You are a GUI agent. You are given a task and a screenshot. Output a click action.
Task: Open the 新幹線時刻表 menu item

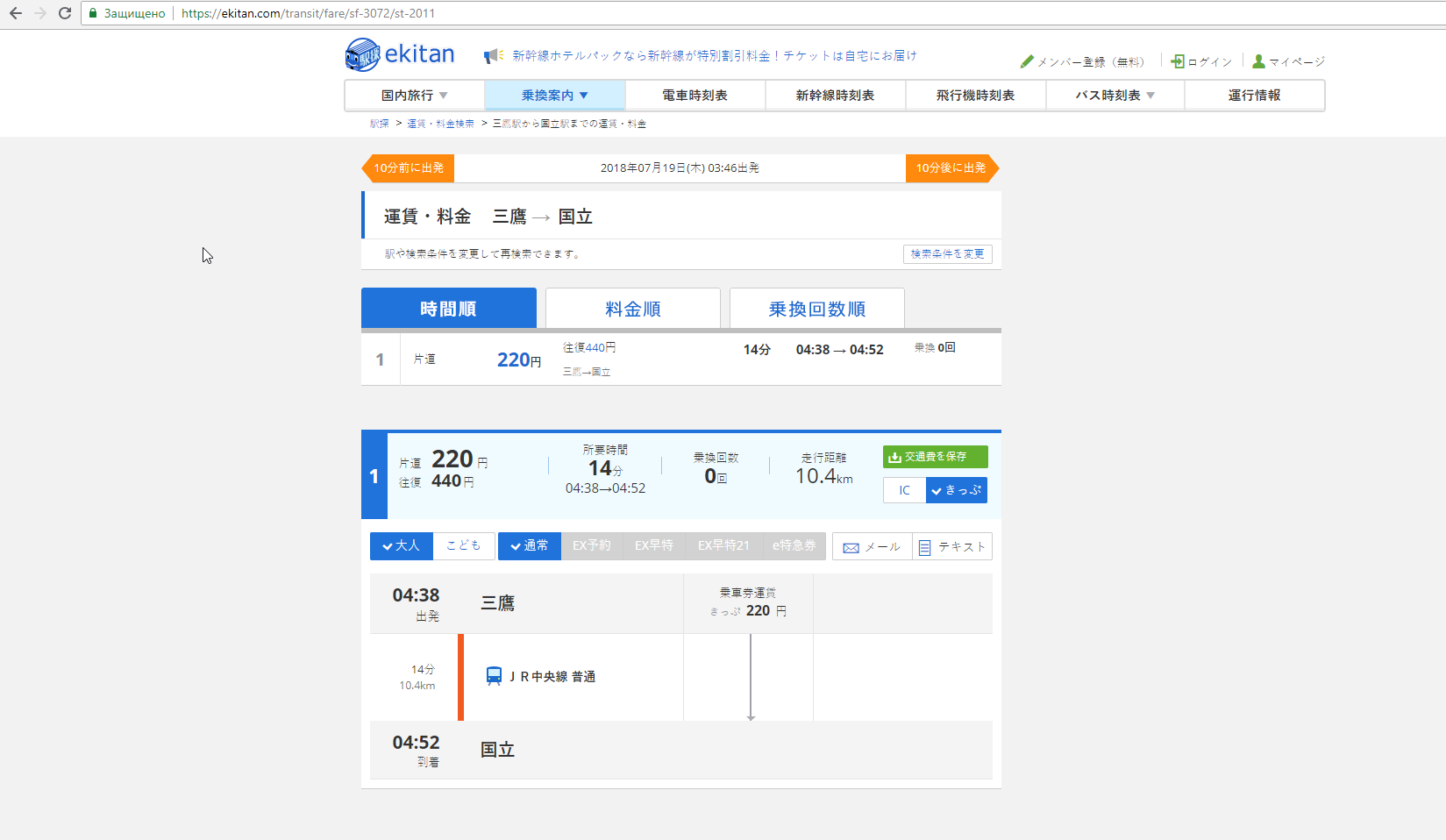(x=836, y=96)
